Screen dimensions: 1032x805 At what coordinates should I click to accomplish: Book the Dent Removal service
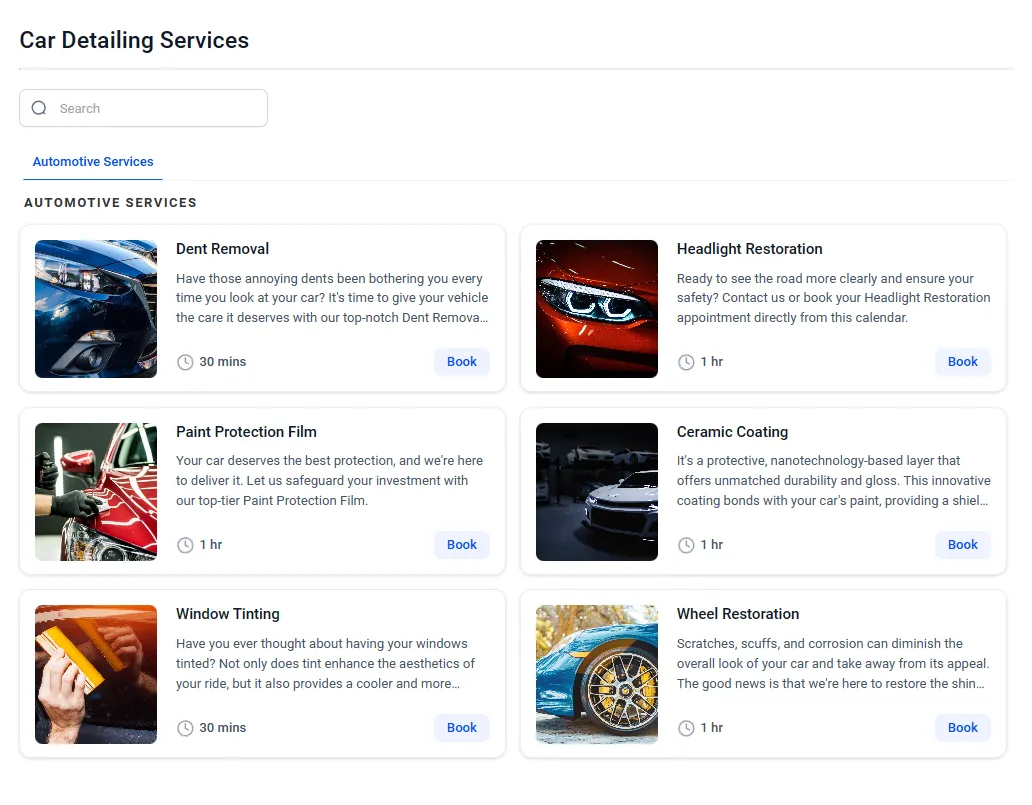(x=461, y=362)
